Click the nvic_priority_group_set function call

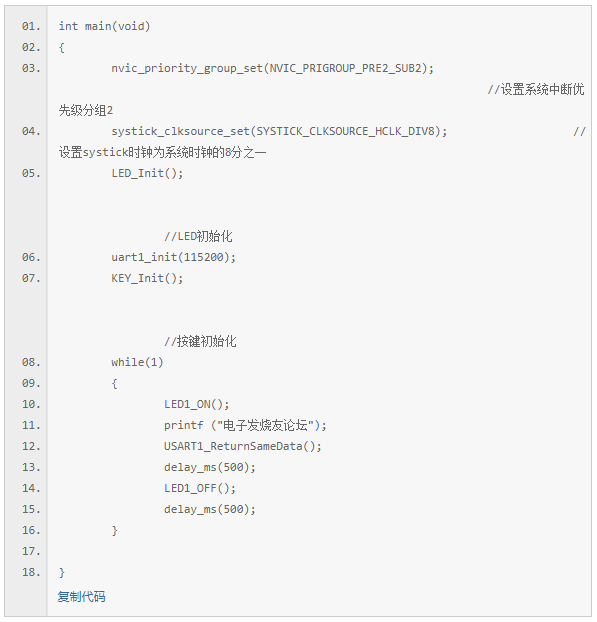(273, 68)
